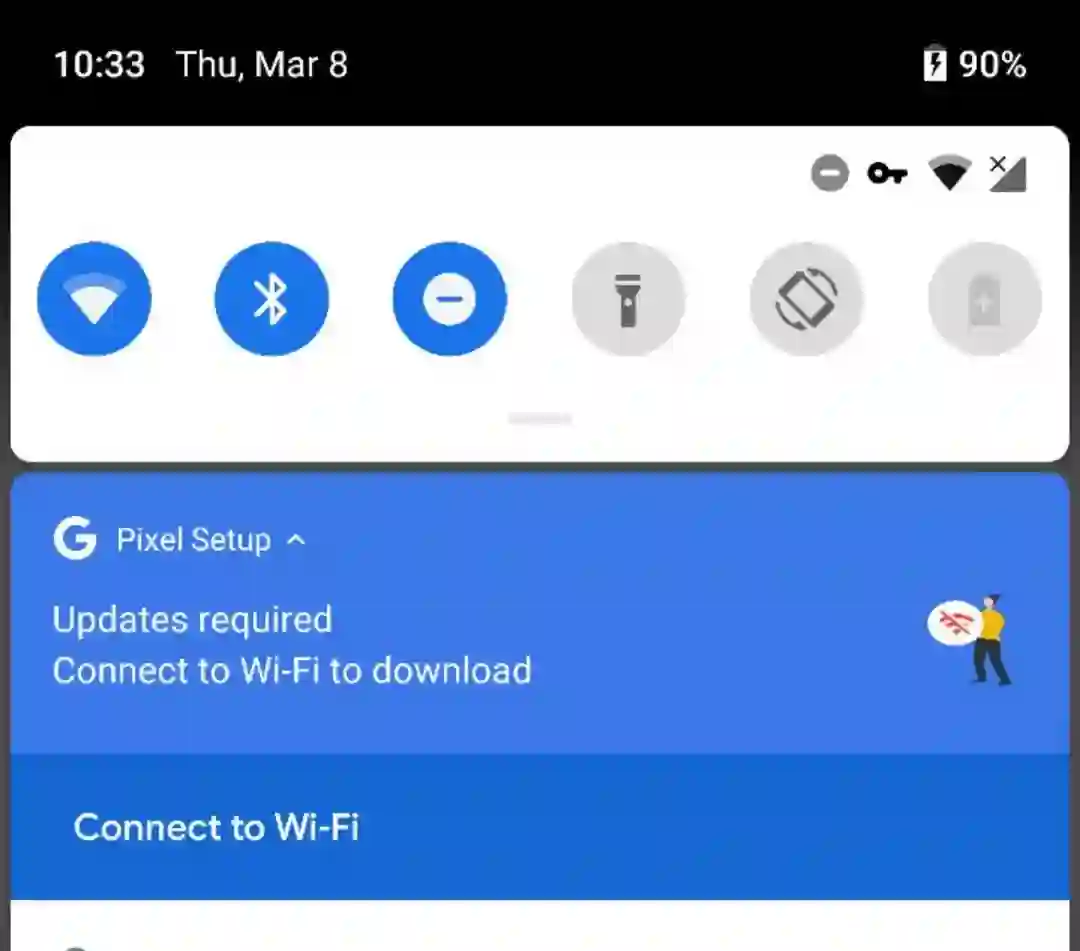Tap the charging battery icon

(935, 63)
